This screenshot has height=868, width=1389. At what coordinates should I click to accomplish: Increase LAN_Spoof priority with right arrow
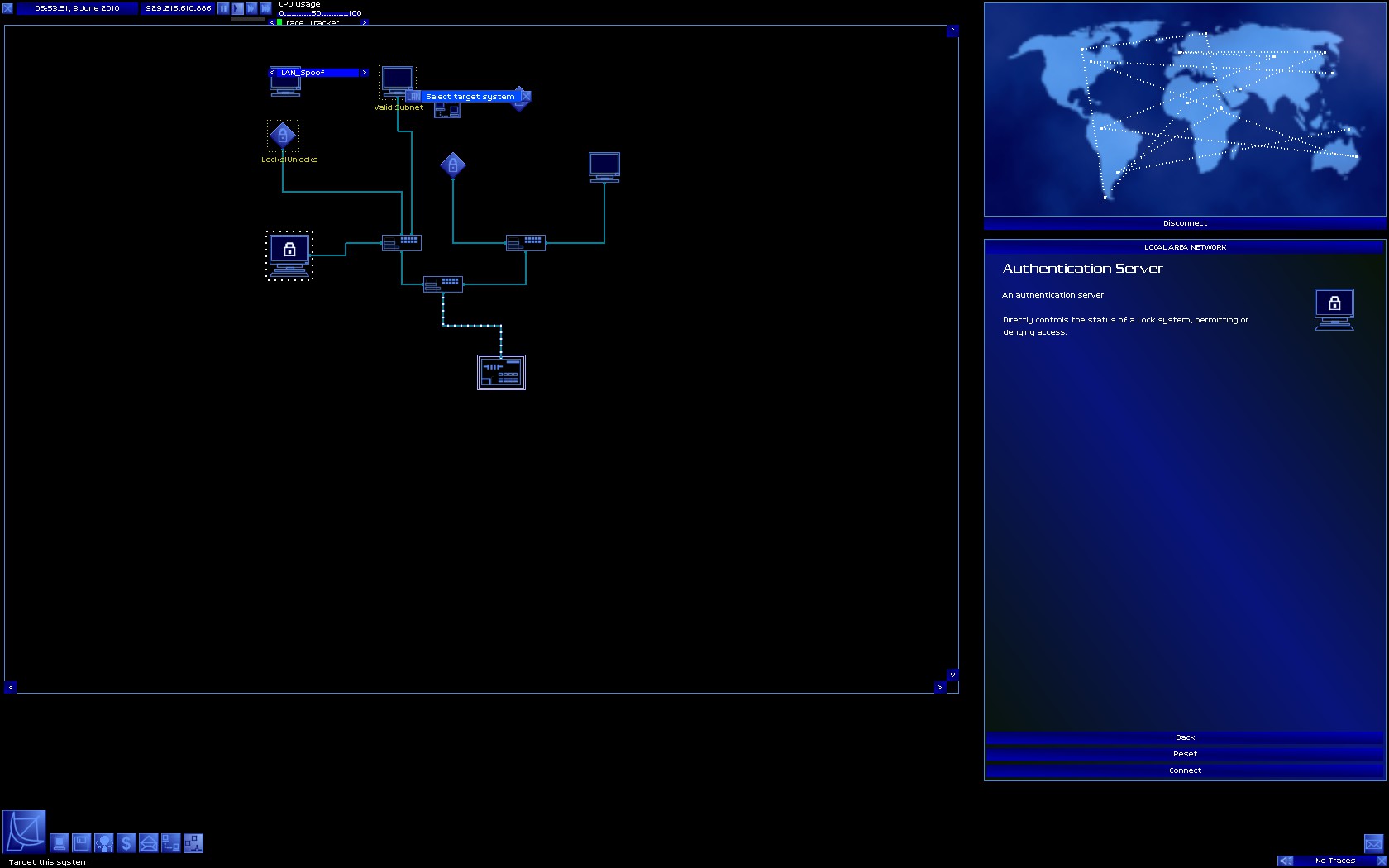(364, 73)
